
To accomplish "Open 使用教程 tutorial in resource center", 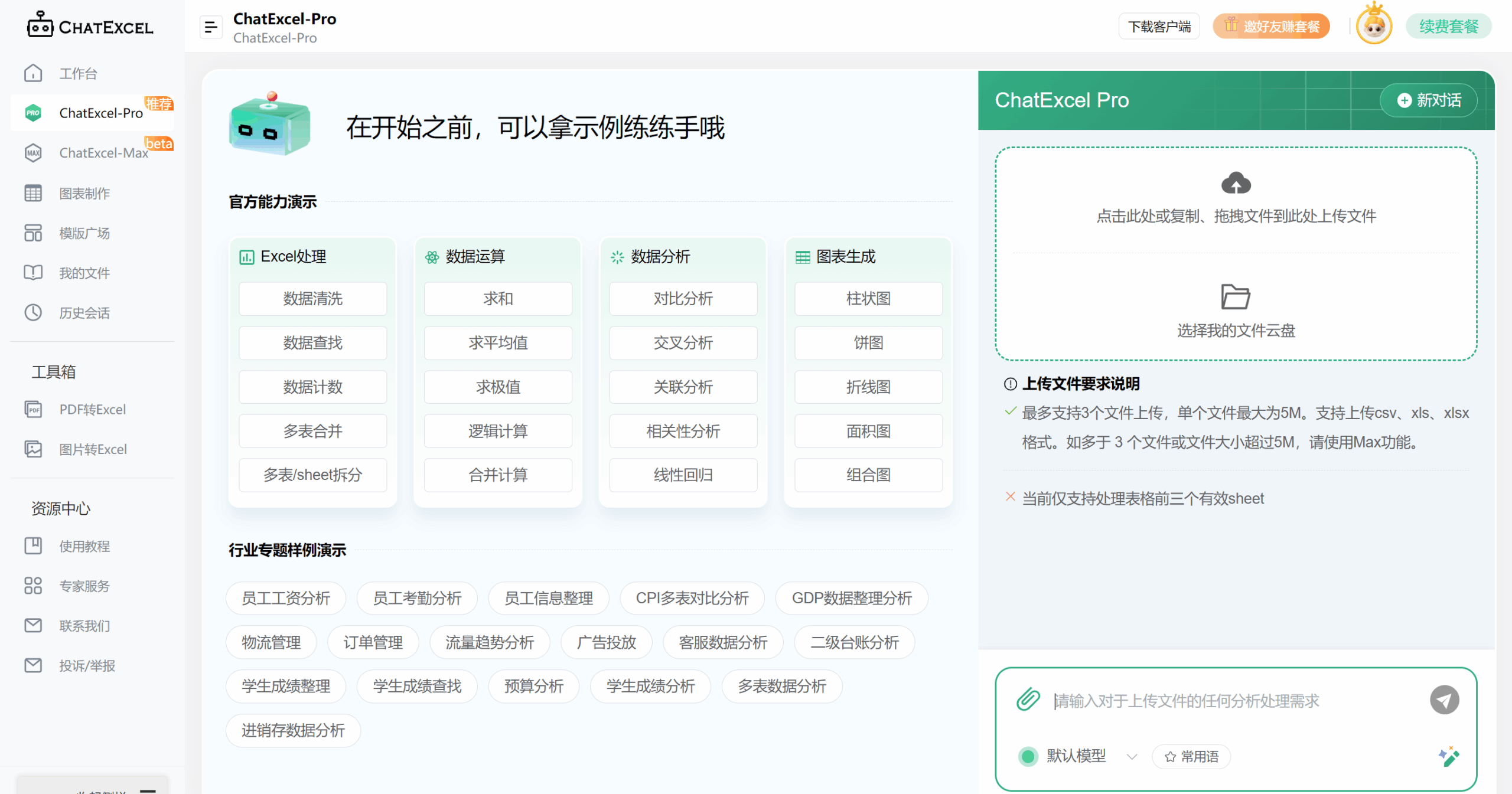I will [84, 546].
